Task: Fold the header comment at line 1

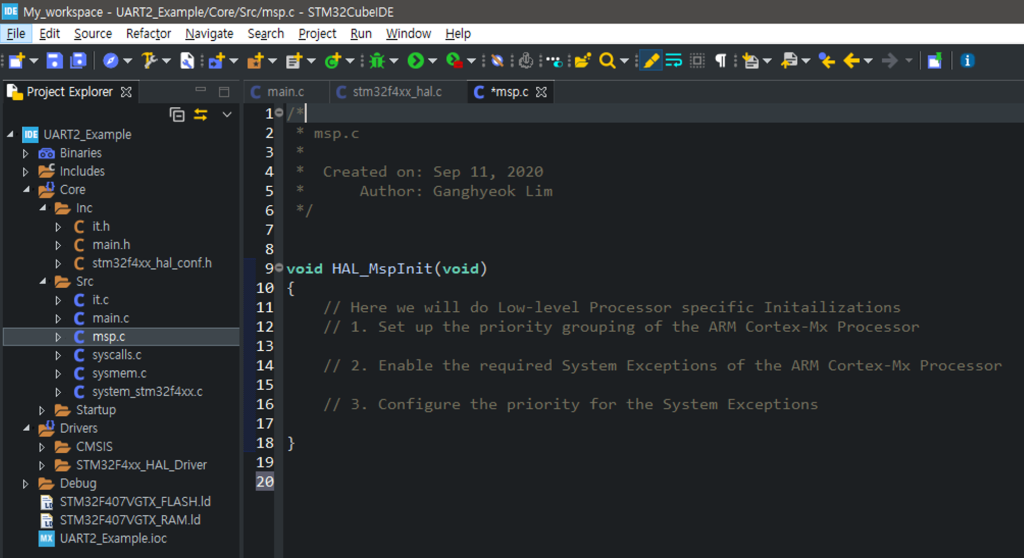Action: point(280,112)
